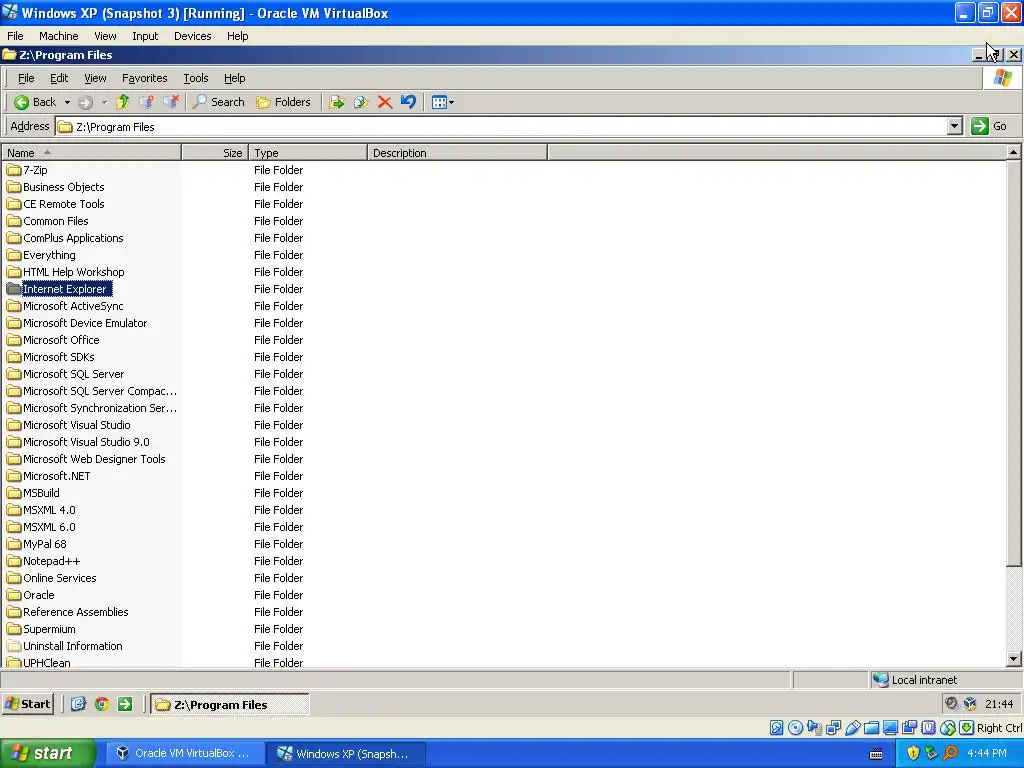
Task: Click the green arrow quick launch icon
Action: tap(125, 704)
